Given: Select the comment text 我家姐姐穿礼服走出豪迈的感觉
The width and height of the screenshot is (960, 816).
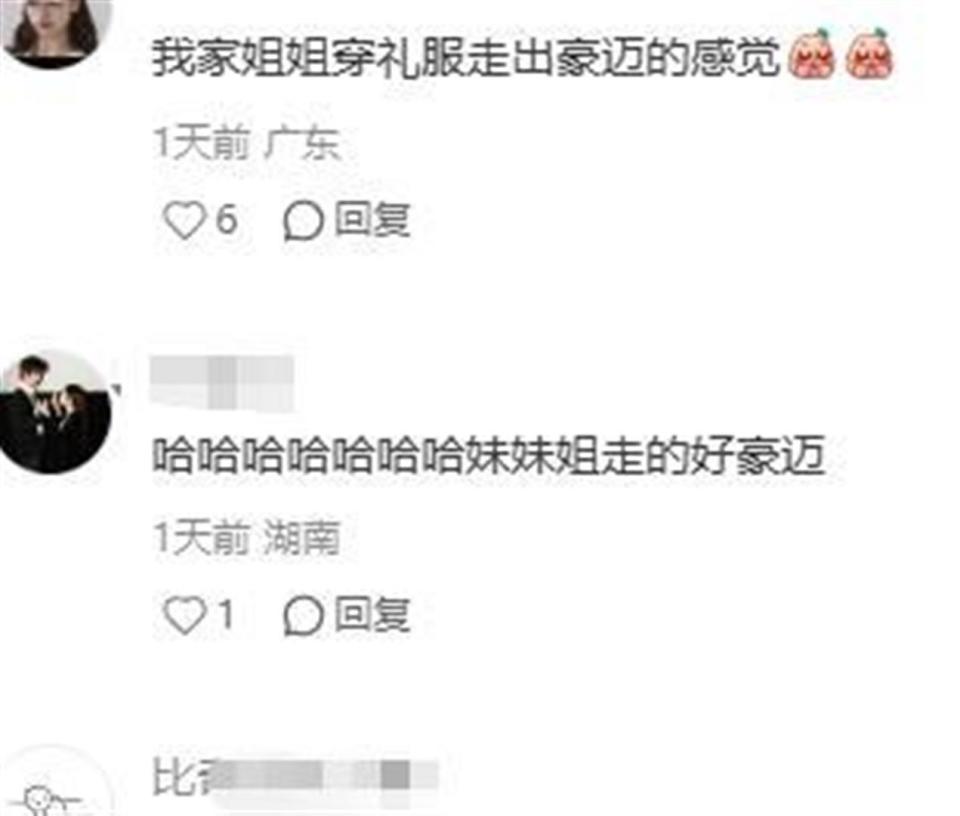Looking at the screenshot, I should [x=465, y=58].
